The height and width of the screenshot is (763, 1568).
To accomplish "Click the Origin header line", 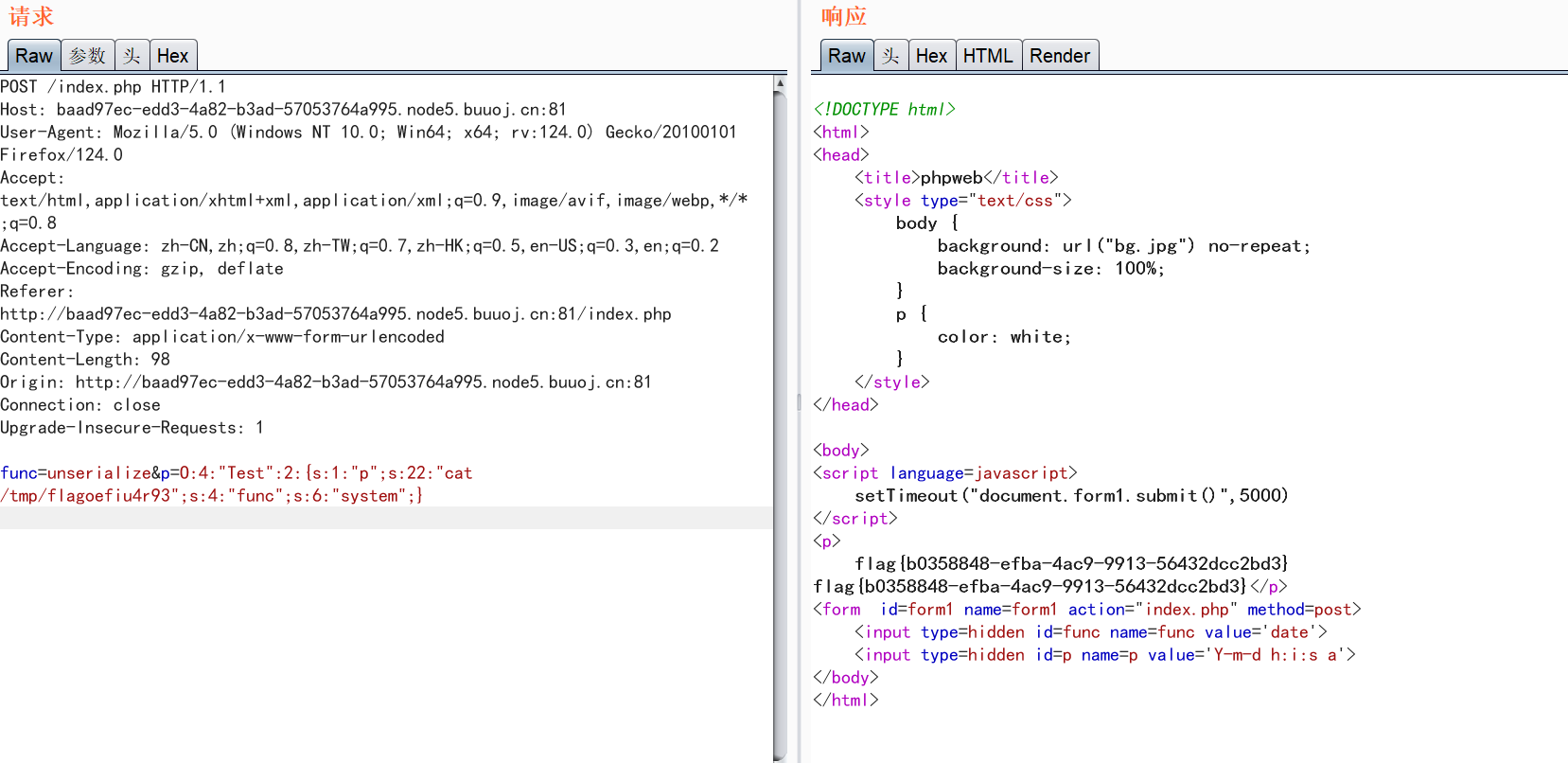I will (326, 382).
